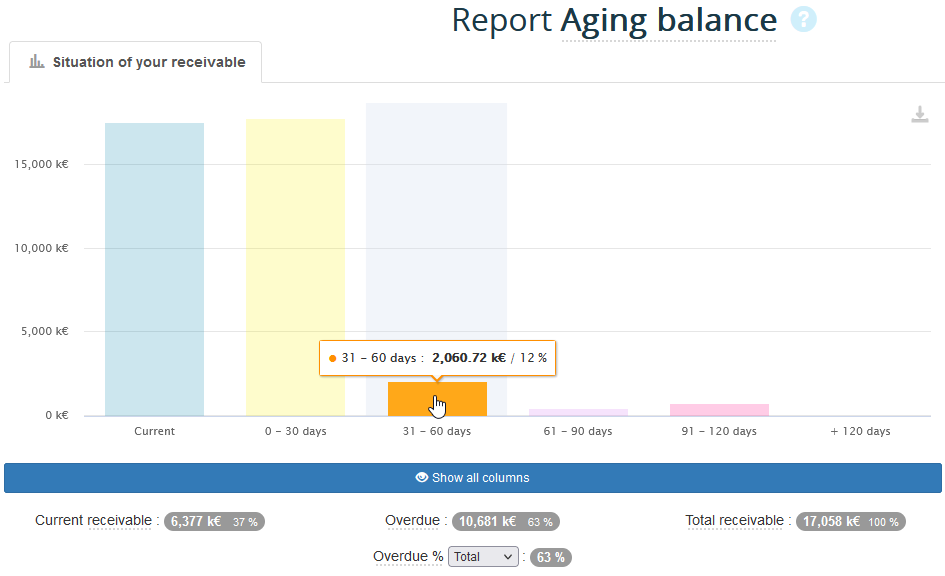Click the Total receivable link
This screenshot has width=945, height=576.
point(734,520)
